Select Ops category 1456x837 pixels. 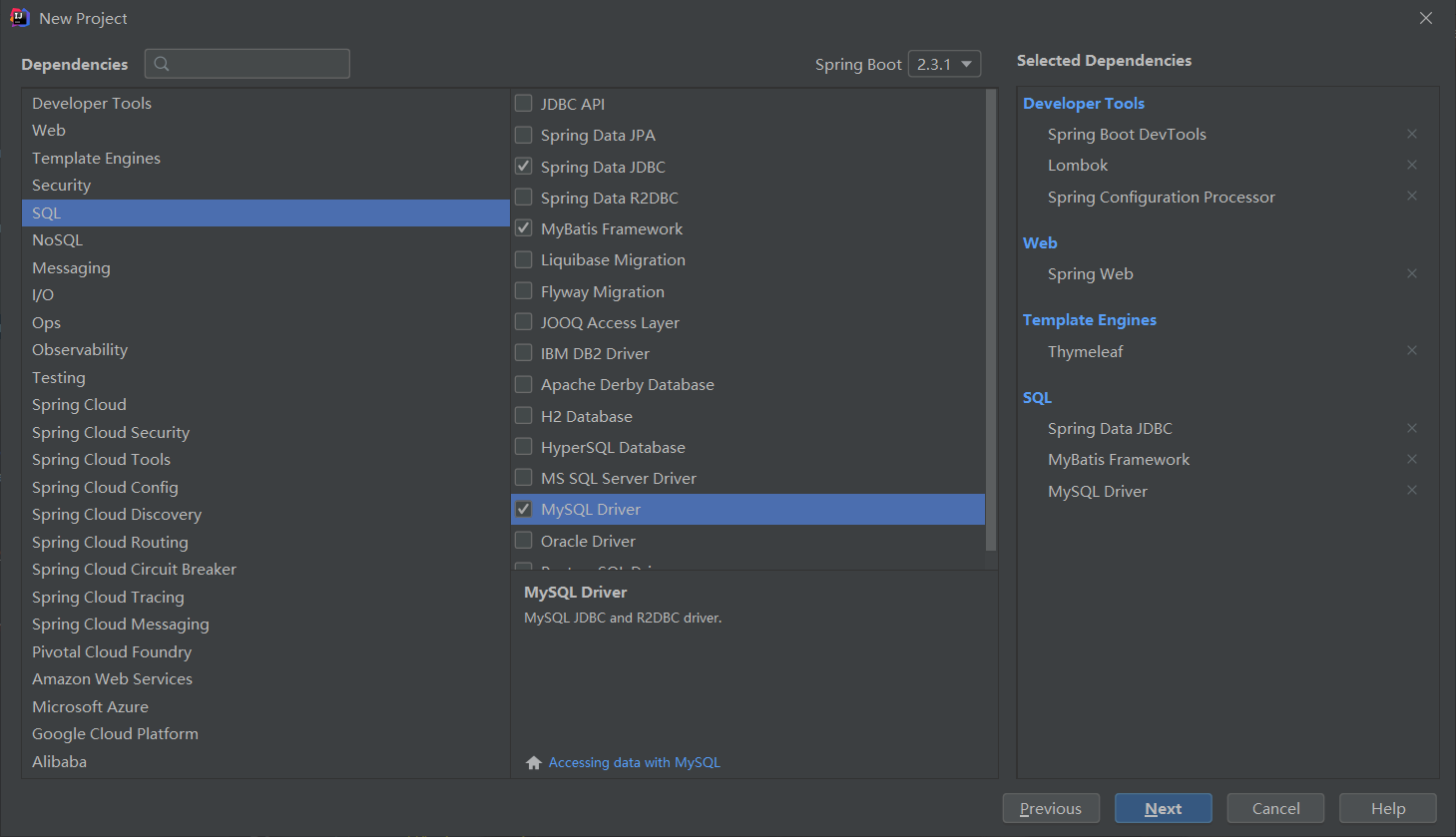coord(265,322)
